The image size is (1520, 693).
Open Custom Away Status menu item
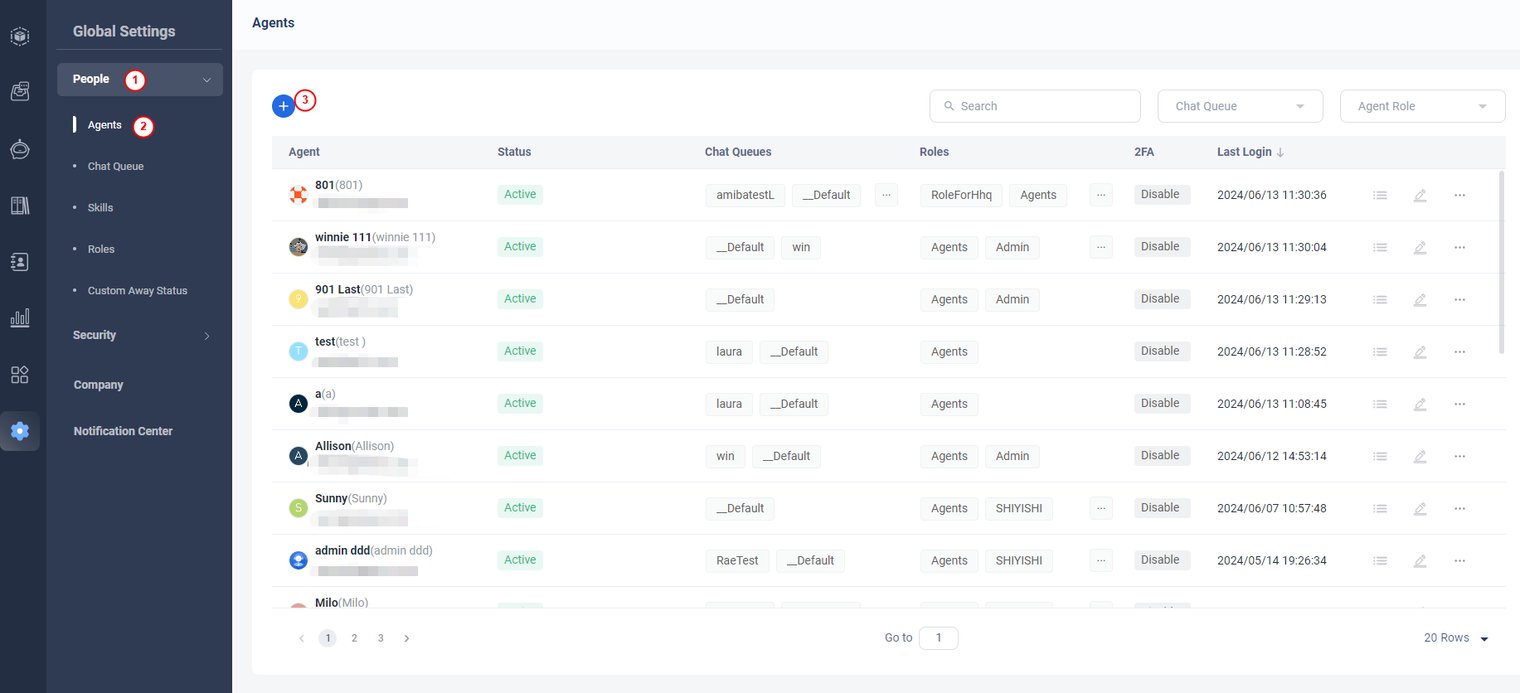tap(137, 291)
